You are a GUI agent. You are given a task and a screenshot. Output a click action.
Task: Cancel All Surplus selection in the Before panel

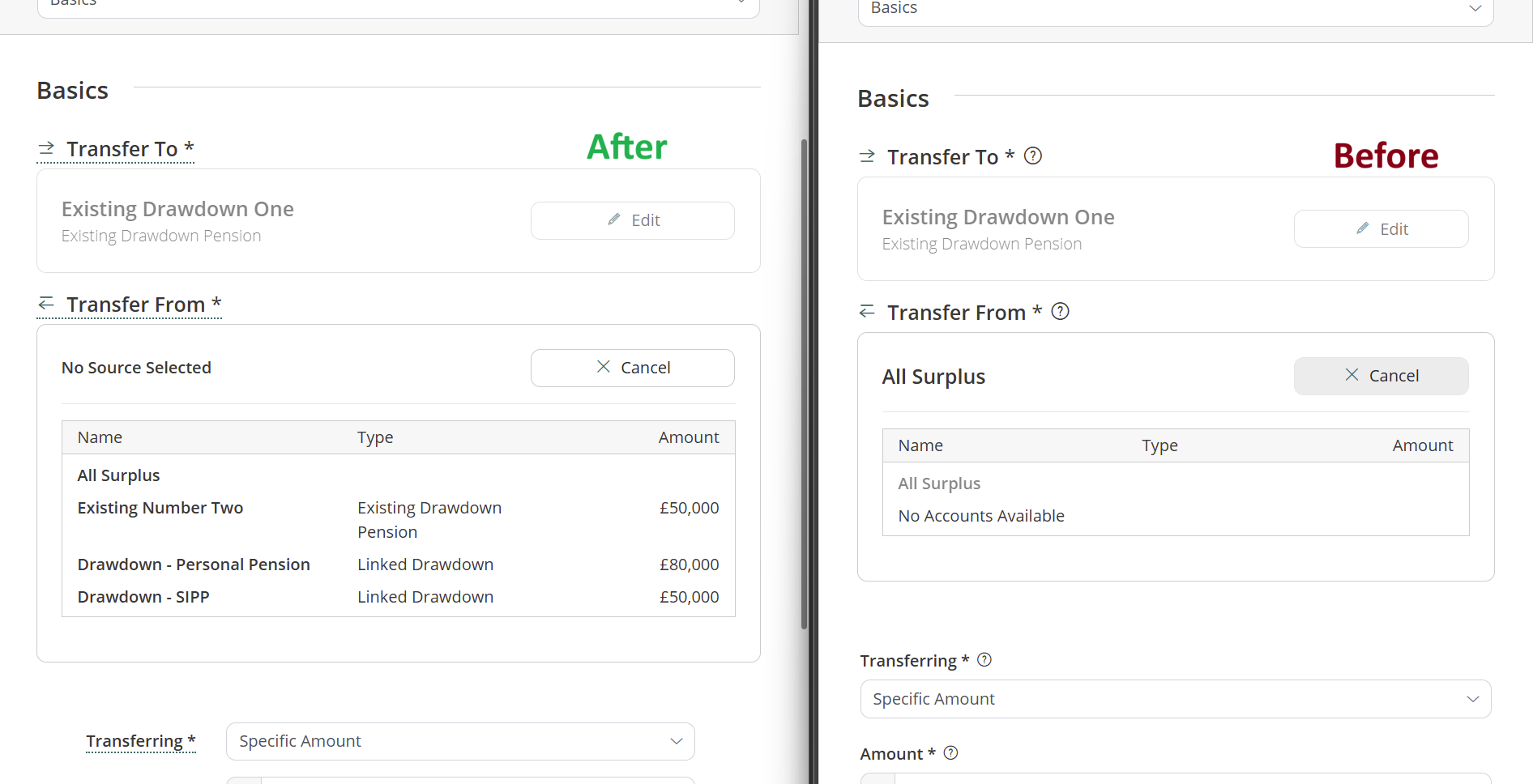(1381, 376)
